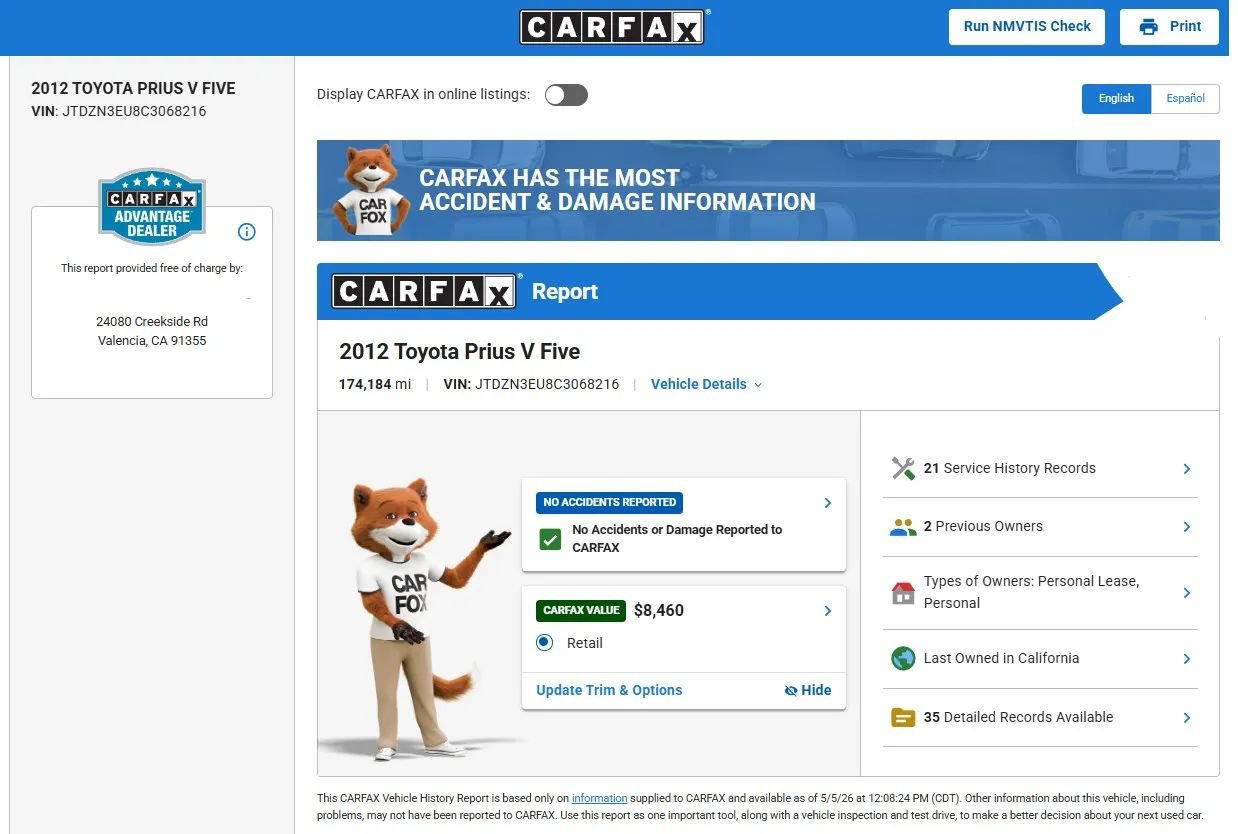Click the wrench icon for Service History Records
The height and width of the screenshot is (834, 1238).
click(x=903, y=468)
